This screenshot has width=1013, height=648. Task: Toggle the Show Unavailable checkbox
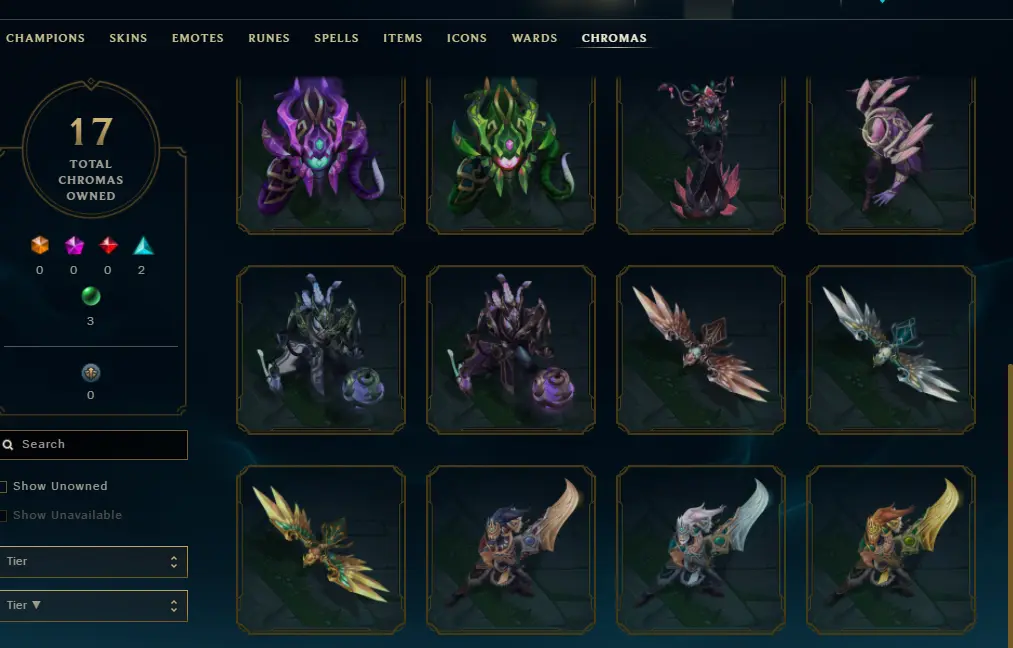[x=3, y=516]
